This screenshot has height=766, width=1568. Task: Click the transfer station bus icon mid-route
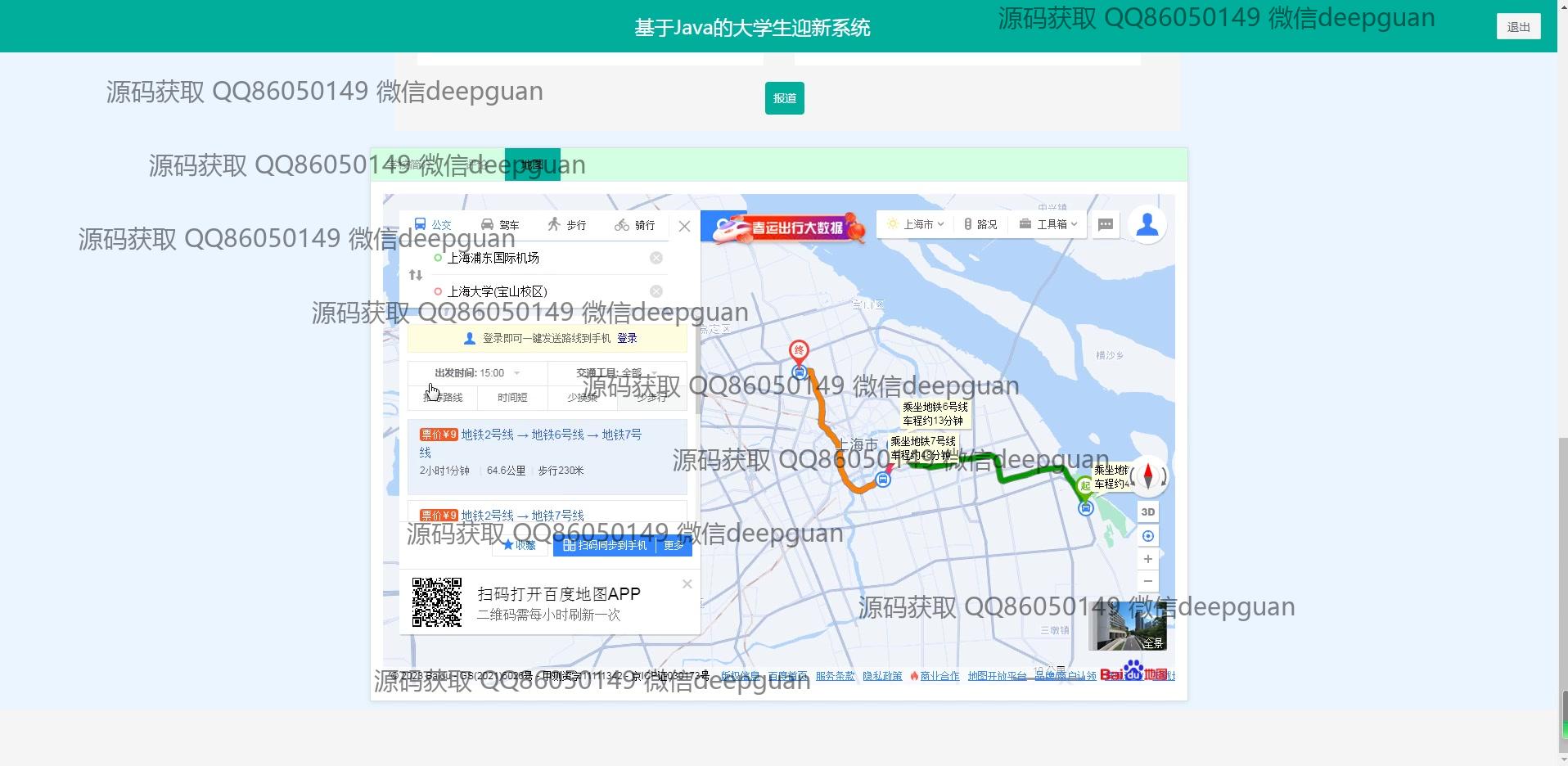883,480
